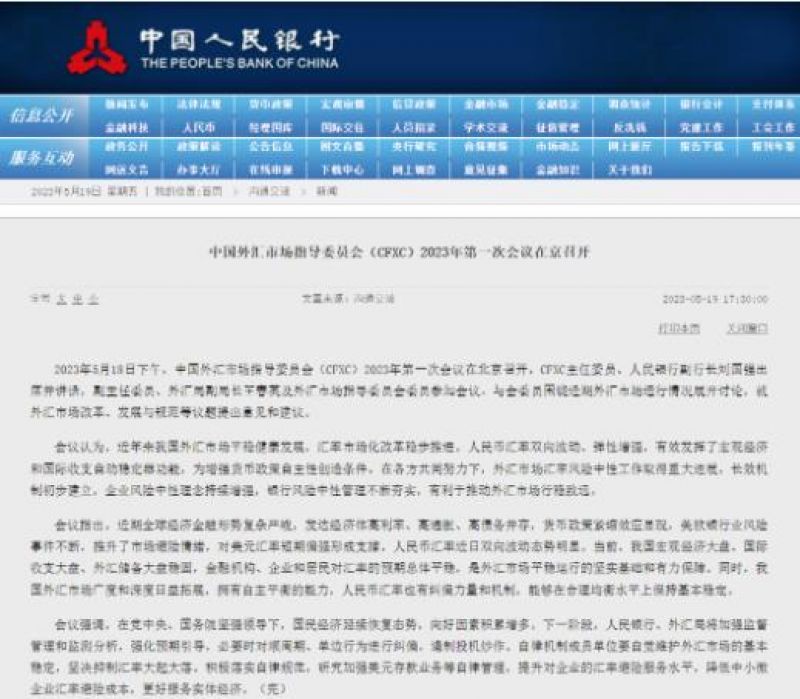Open 在线申报 navigation item
The width and height of the screenshot is (800, 699).
click(x=270, y=170)
